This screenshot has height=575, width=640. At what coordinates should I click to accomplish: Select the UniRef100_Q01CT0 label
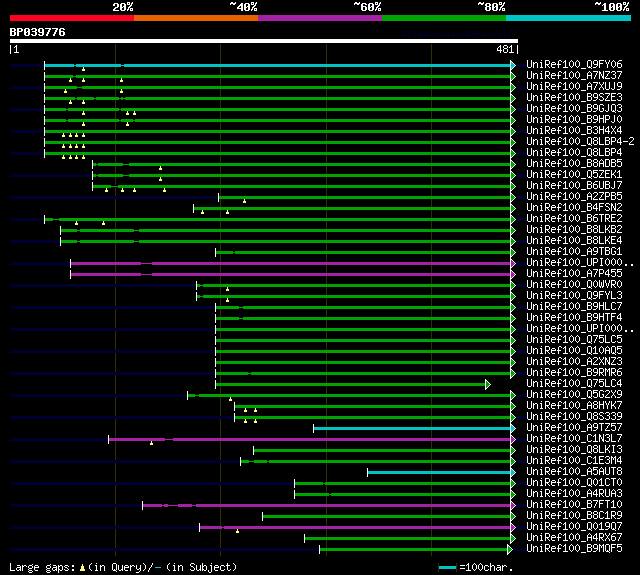click(574, 483)
